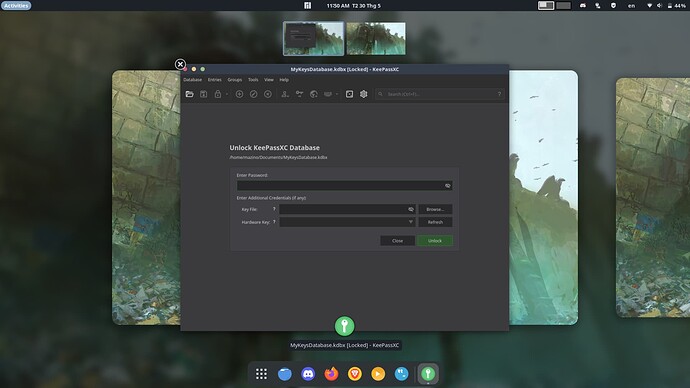The height and width of the screenshot is (388, 690).
Task: Click the volume icon in top bar
Action: coord(659,6)
